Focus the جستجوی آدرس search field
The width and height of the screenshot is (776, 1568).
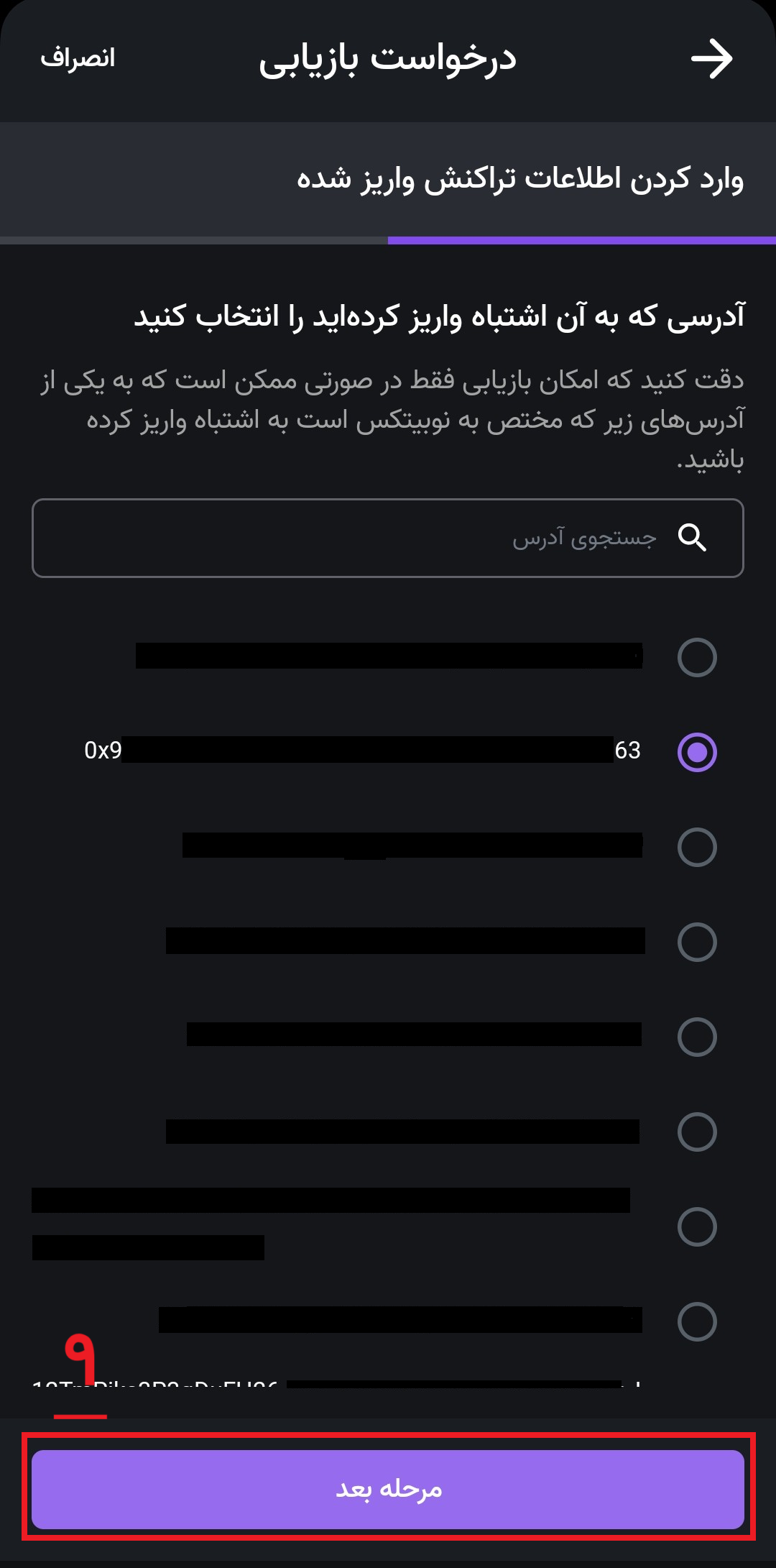click(x=388, y=538)
